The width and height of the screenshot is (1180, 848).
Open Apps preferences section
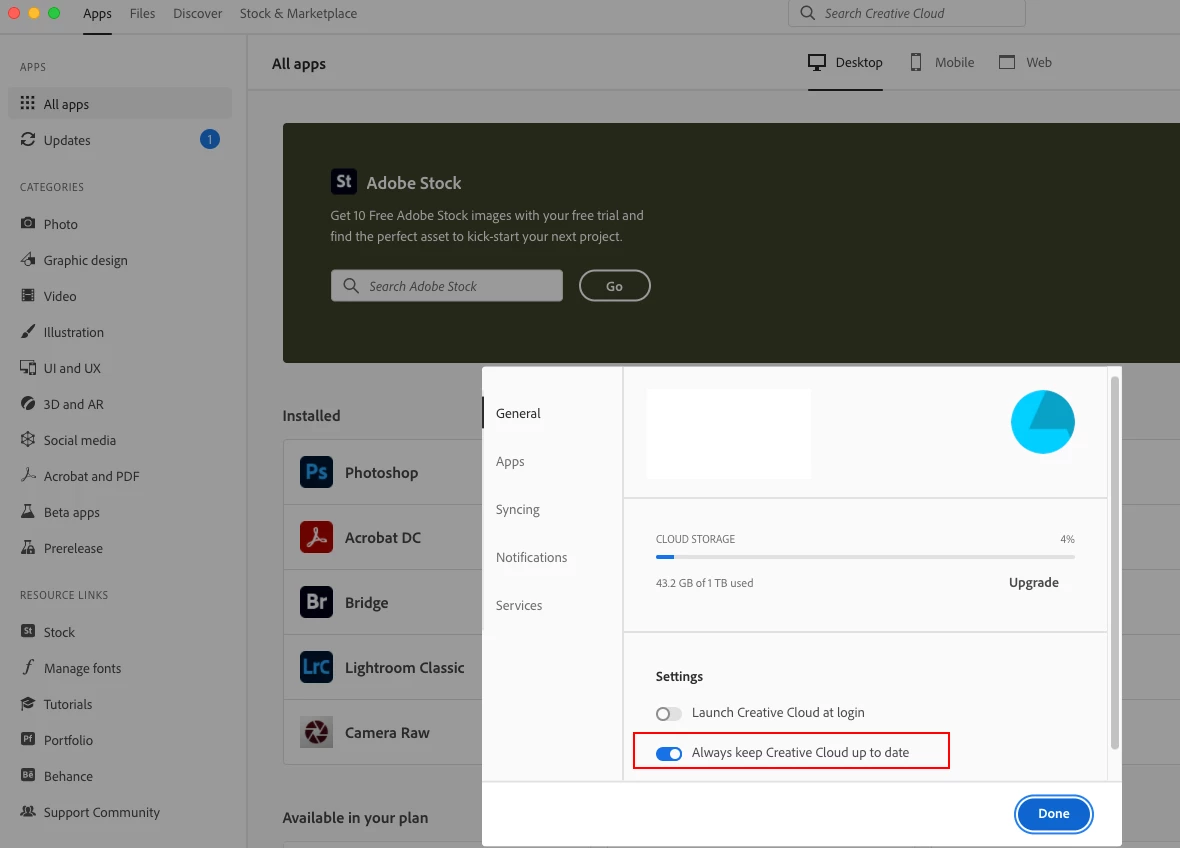pos(509,461)
